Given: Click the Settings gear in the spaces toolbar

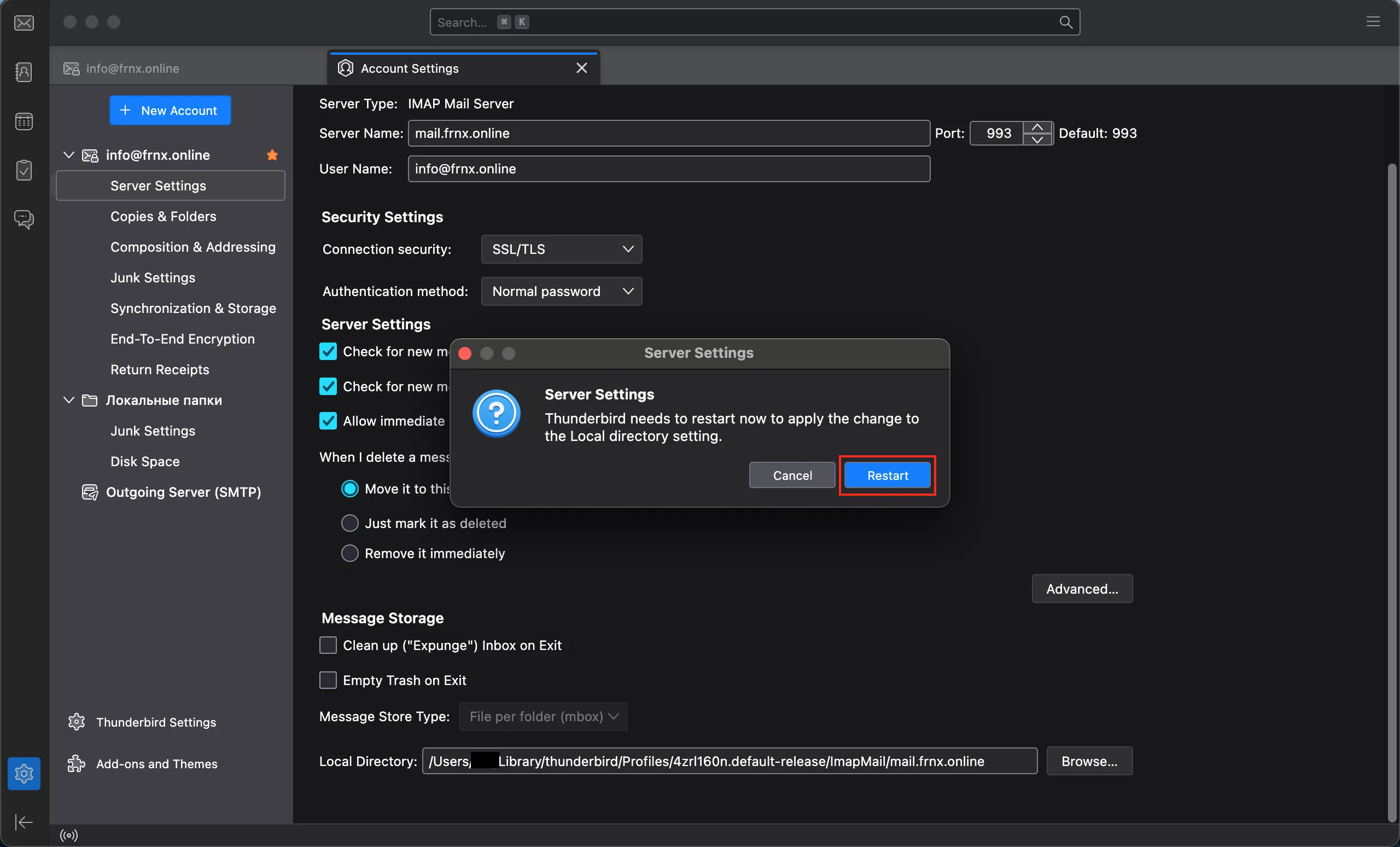Looking at the screenshot, I should coord(24,773).
